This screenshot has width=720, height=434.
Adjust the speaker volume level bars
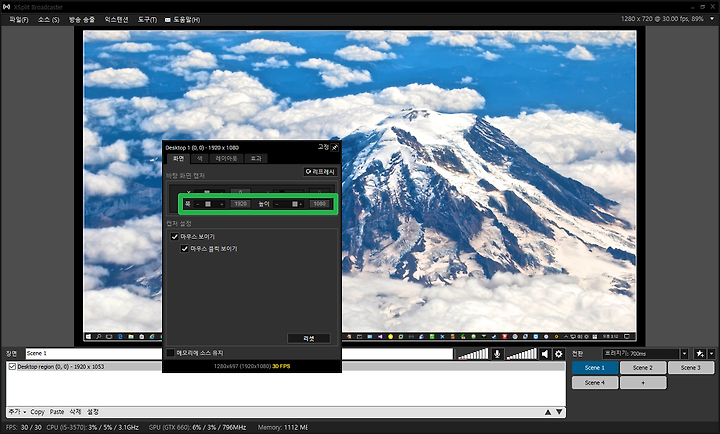[x=521, y=354]
